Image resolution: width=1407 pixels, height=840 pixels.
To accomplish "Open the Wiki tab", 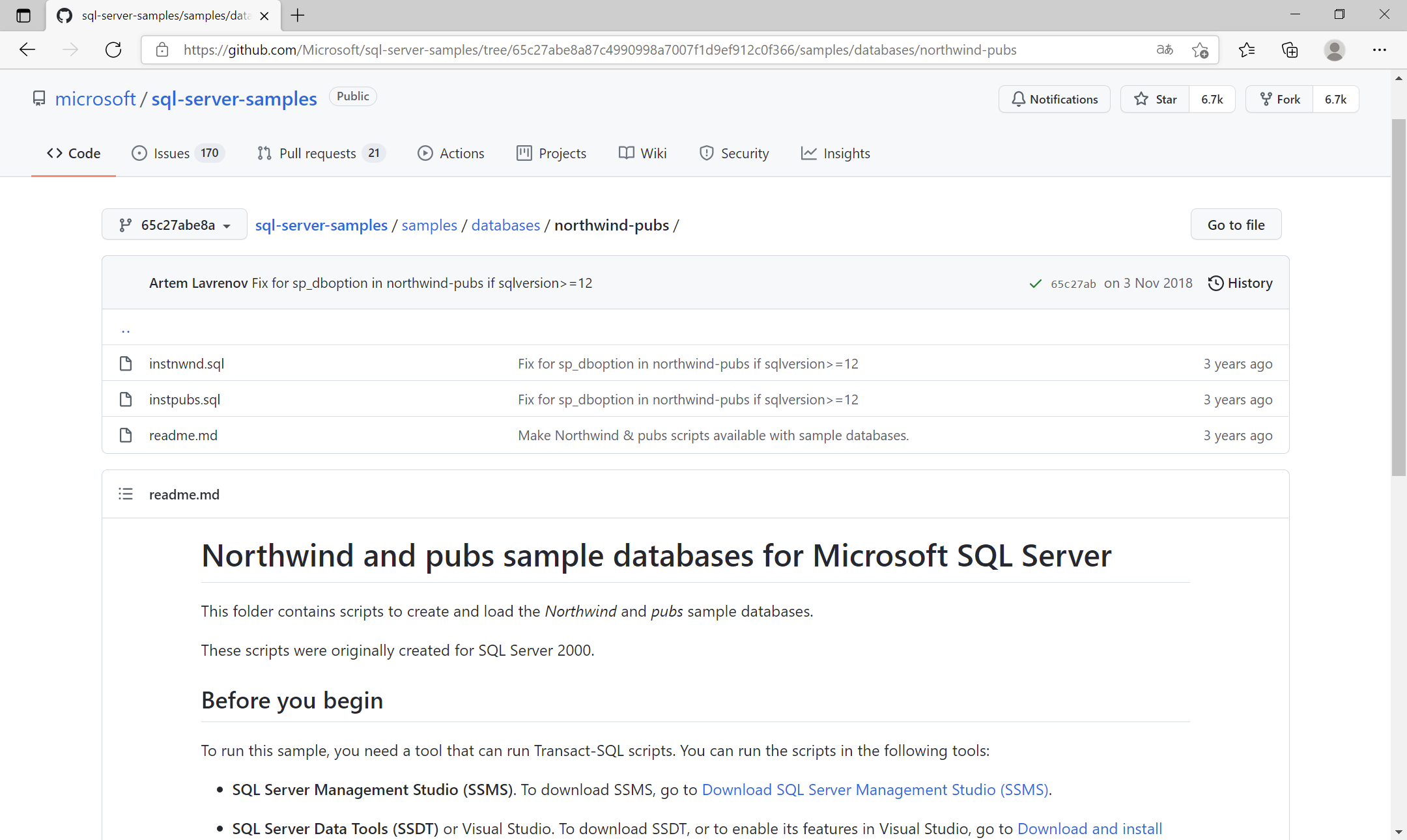I will click(x=643, y=153).
